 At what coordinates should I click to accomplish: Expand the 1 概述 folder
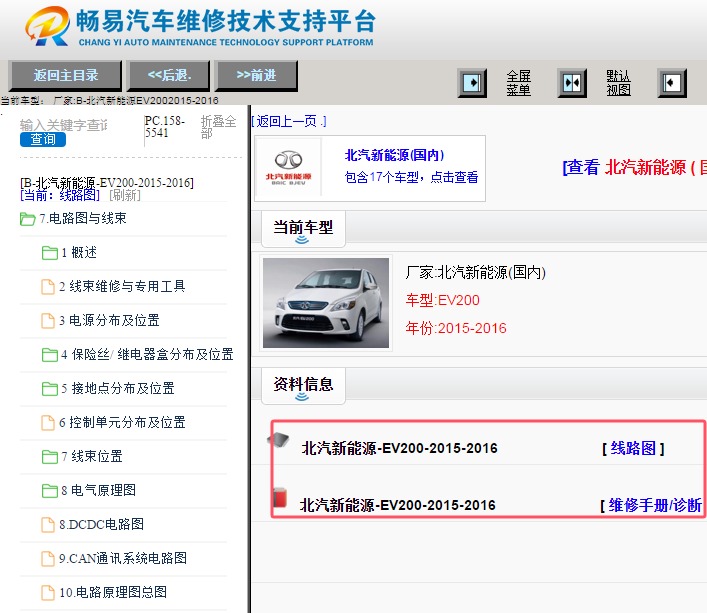coord(79,252)
